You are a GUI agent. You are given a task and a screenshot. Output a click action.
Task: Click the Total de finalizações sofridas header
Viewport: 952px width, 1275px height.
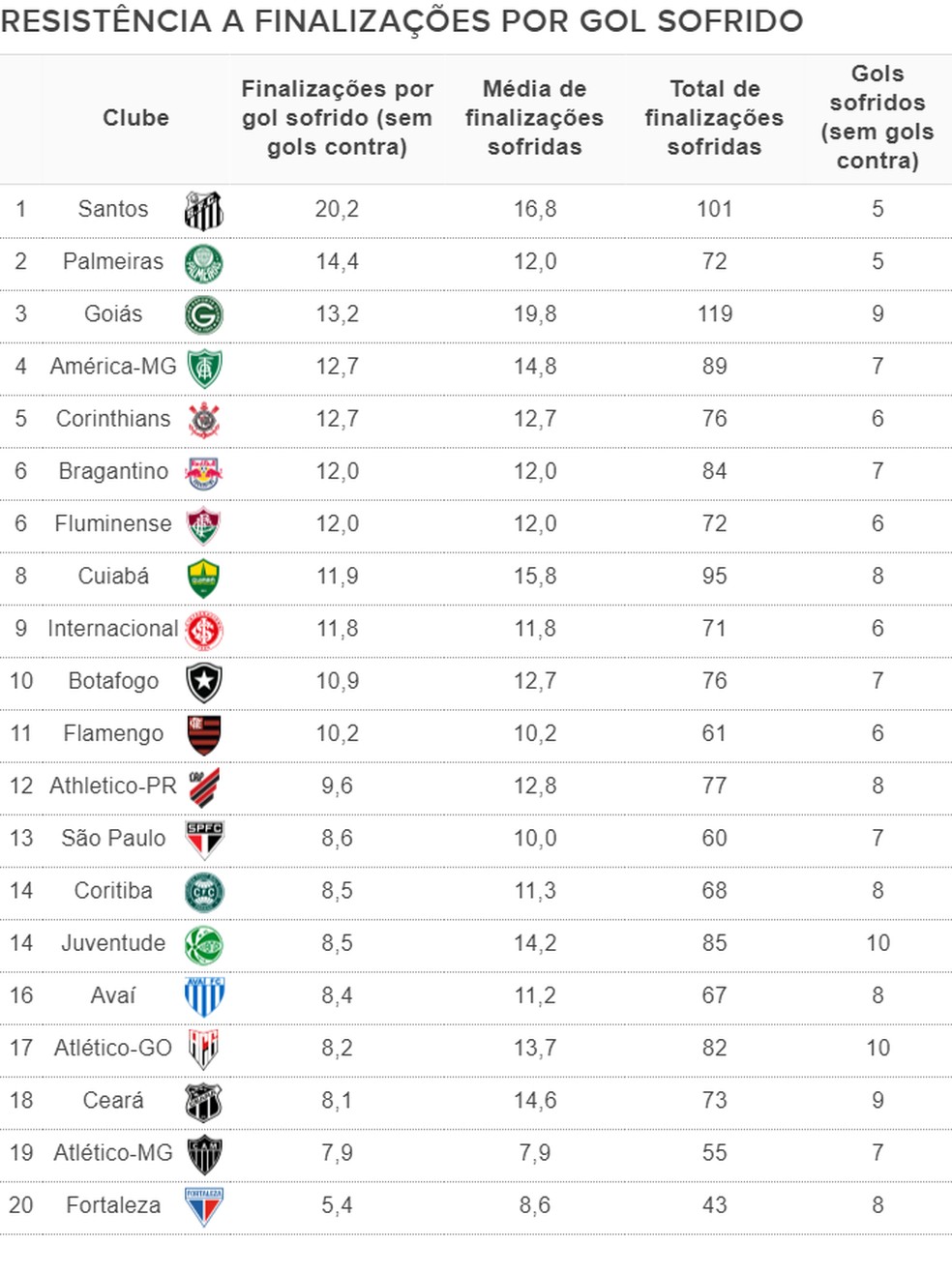pos(714,117)
